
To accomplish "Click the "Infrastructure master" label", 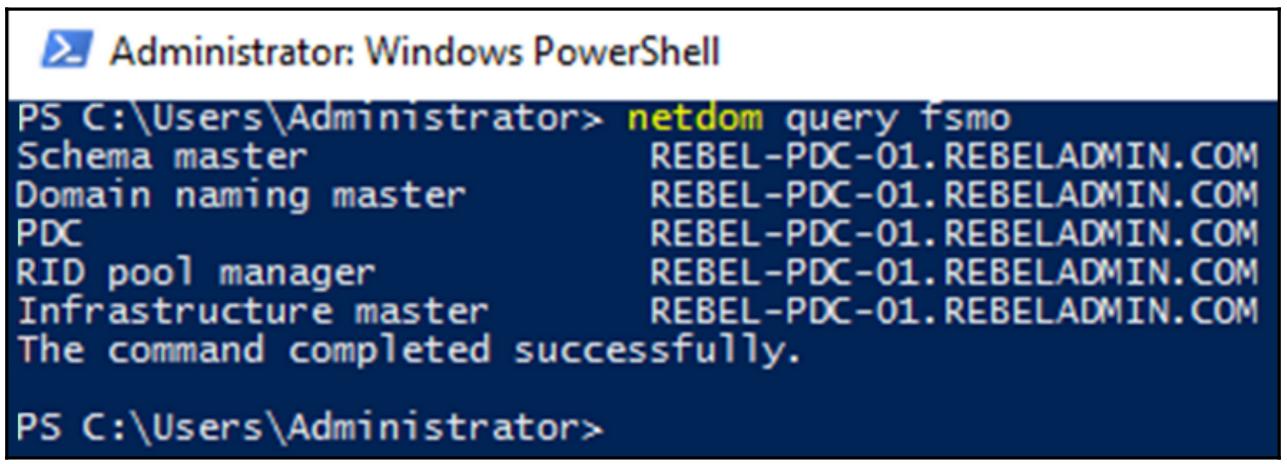I will click(253, 310).
